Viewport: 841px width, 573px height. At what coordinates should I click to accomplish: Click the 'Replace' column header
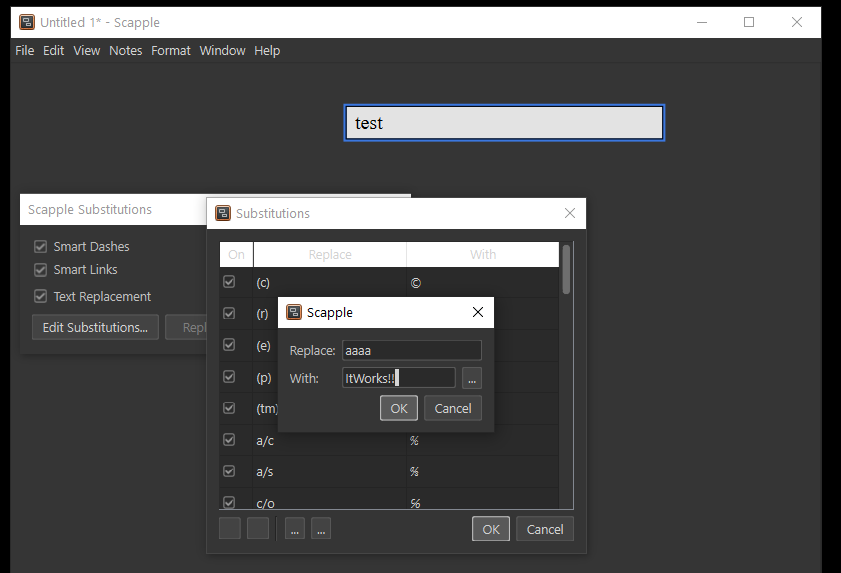(x=330, y=254)
